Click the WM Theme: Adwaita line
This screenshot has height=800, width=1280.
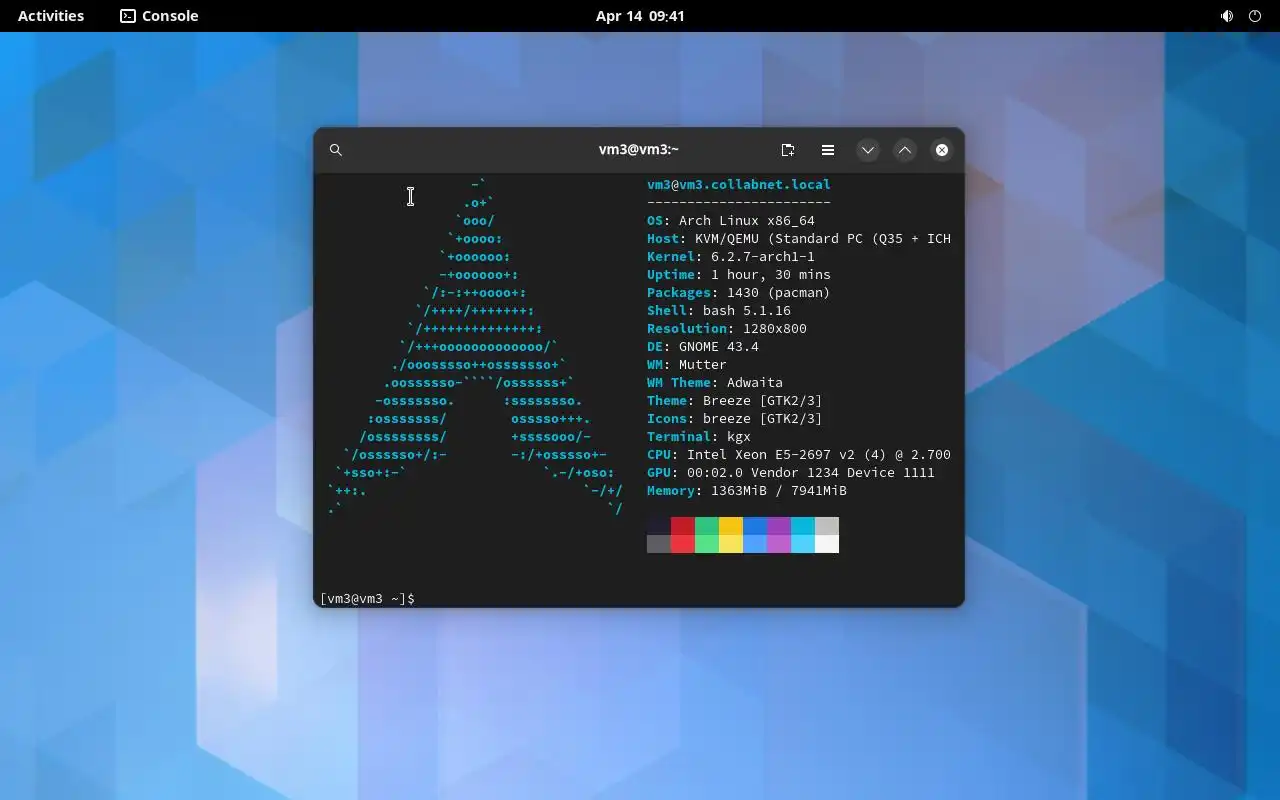(x=715, y=383)
